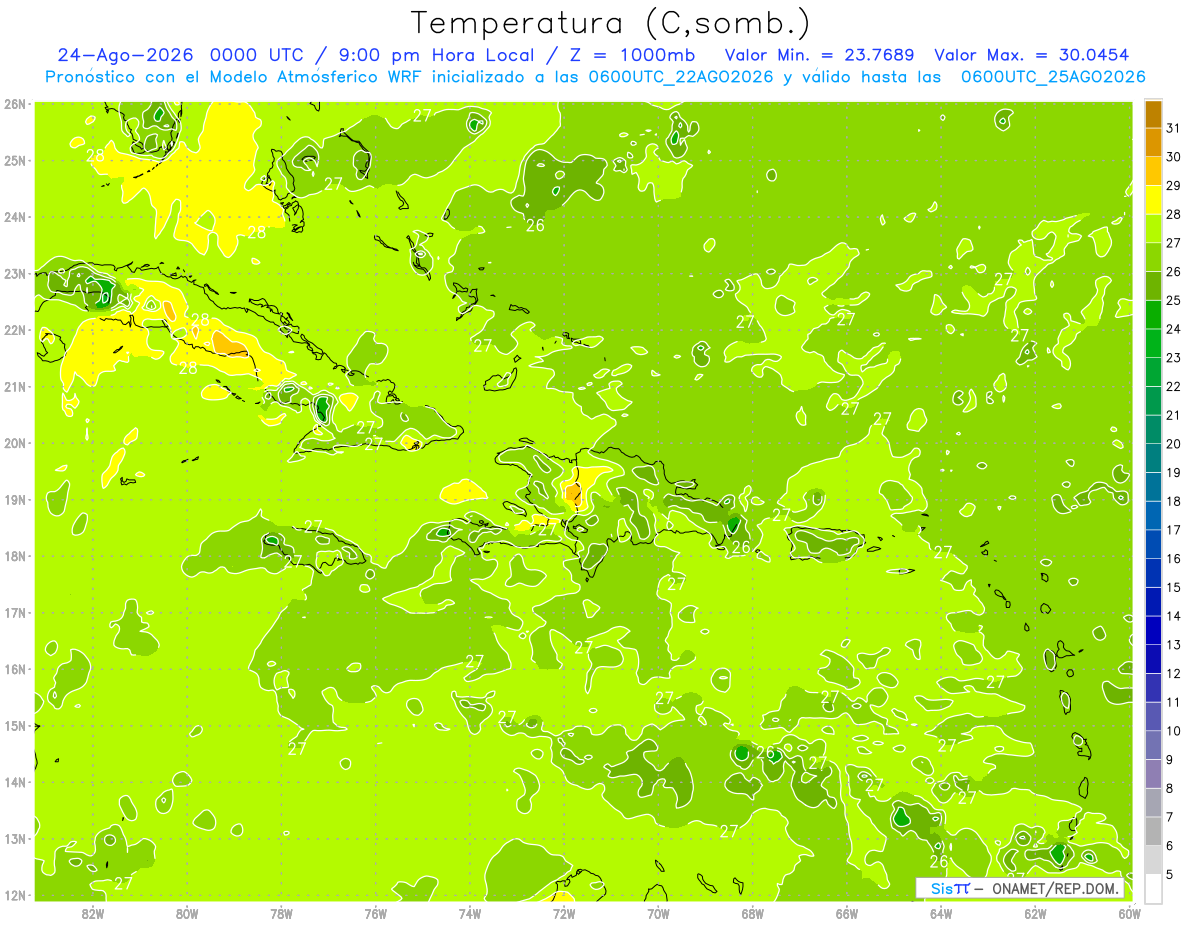The height and width of the screenshot is (927, 1200).
Task: Click the 64W longitude axis label
Action: point(941,913)
